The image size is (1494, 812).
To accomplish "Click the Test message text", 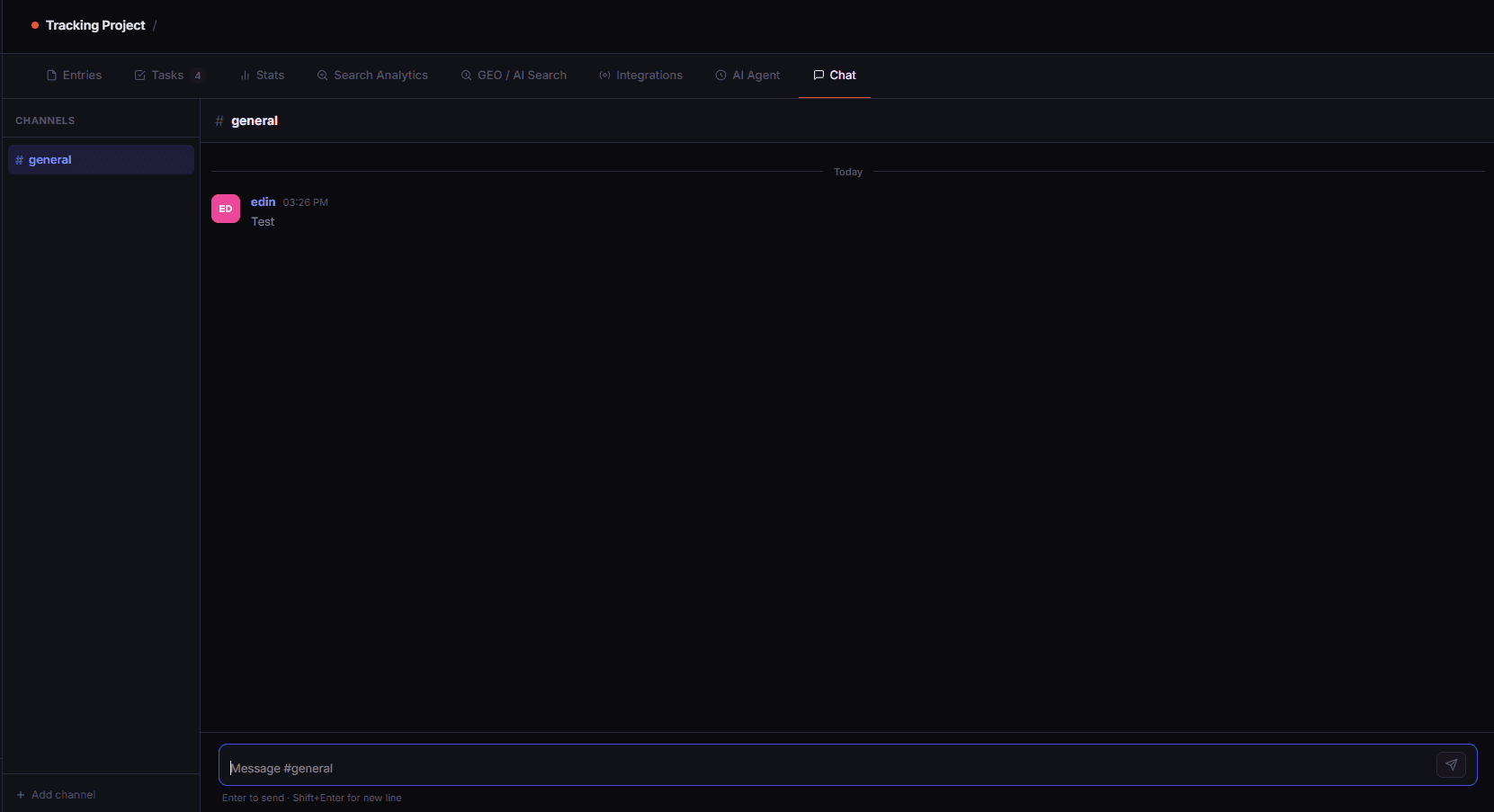I will point(263,222).
